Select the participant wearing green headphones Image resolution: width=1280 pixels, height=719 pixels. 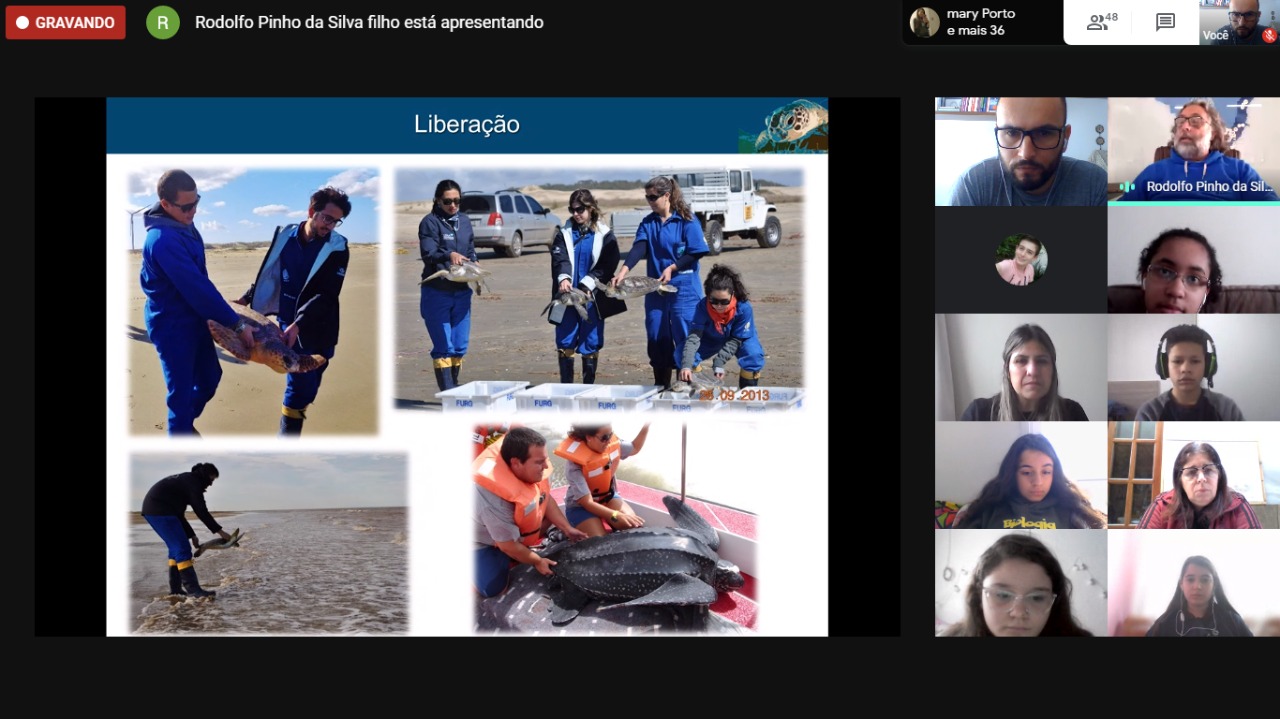tap(1193, 368)
